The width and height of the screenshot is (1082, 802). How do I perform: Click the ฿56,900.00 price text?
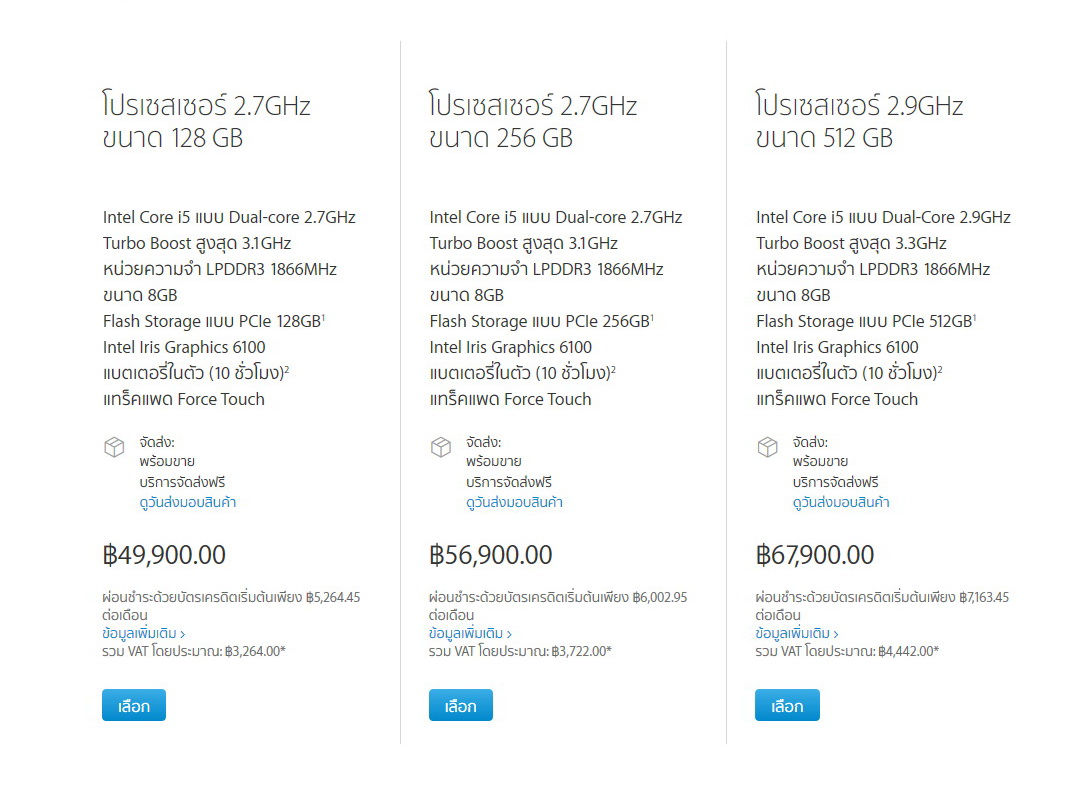pyautogui.click(x=491, y=555)
